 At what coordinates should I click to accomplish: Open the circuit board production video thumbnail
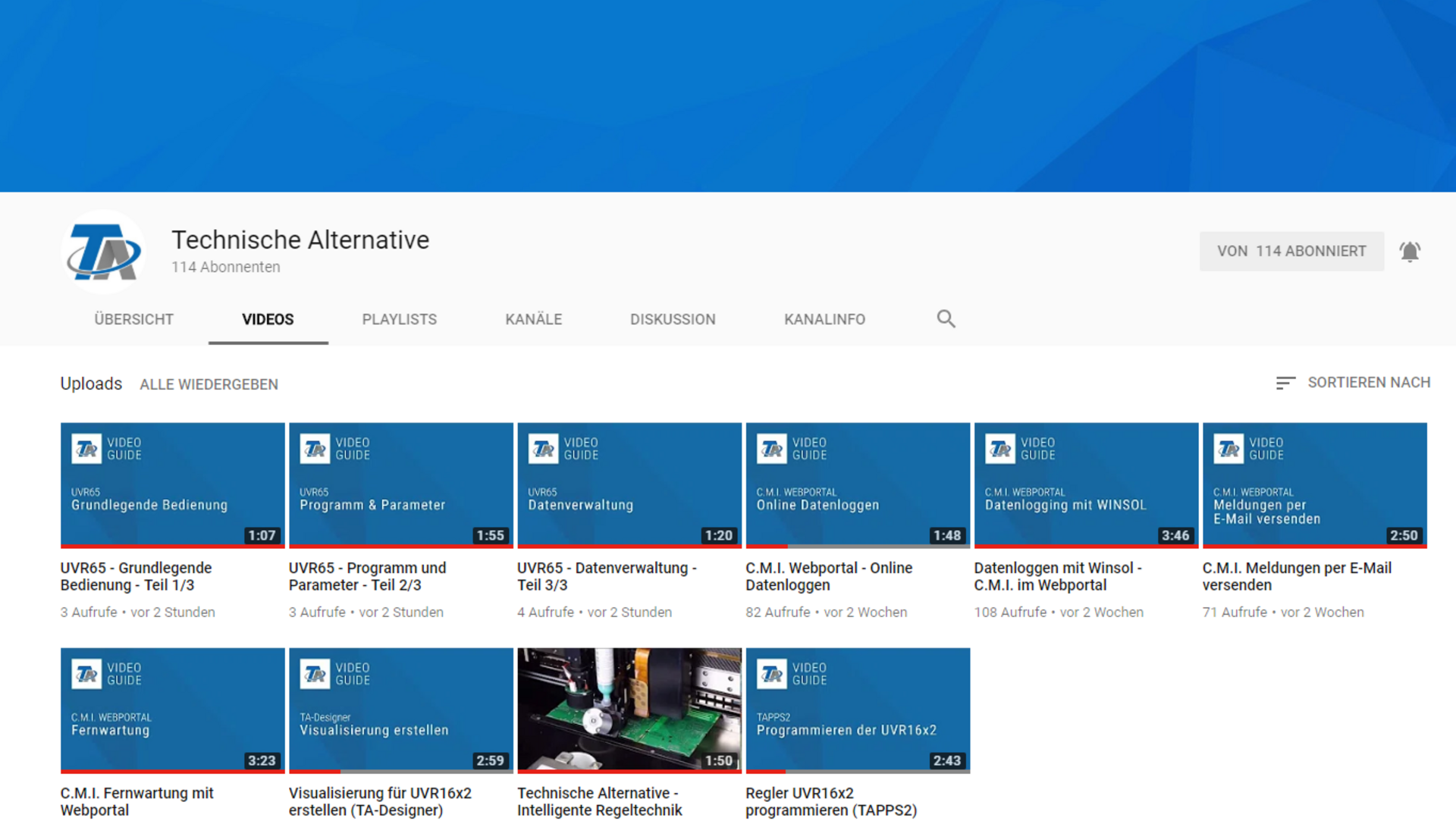point(629,710)
